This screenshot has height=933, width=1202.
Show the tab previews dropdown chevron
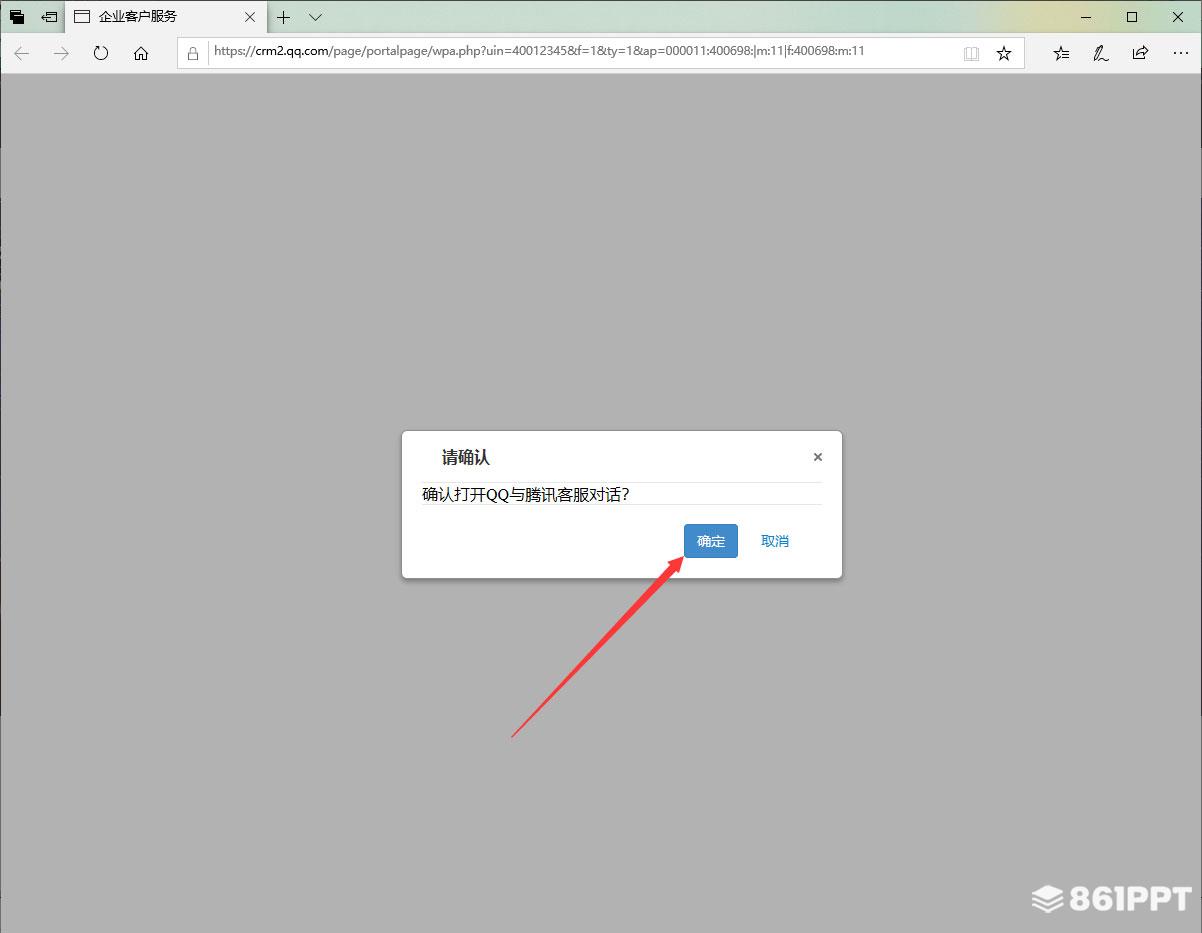(x=315, y=17)
